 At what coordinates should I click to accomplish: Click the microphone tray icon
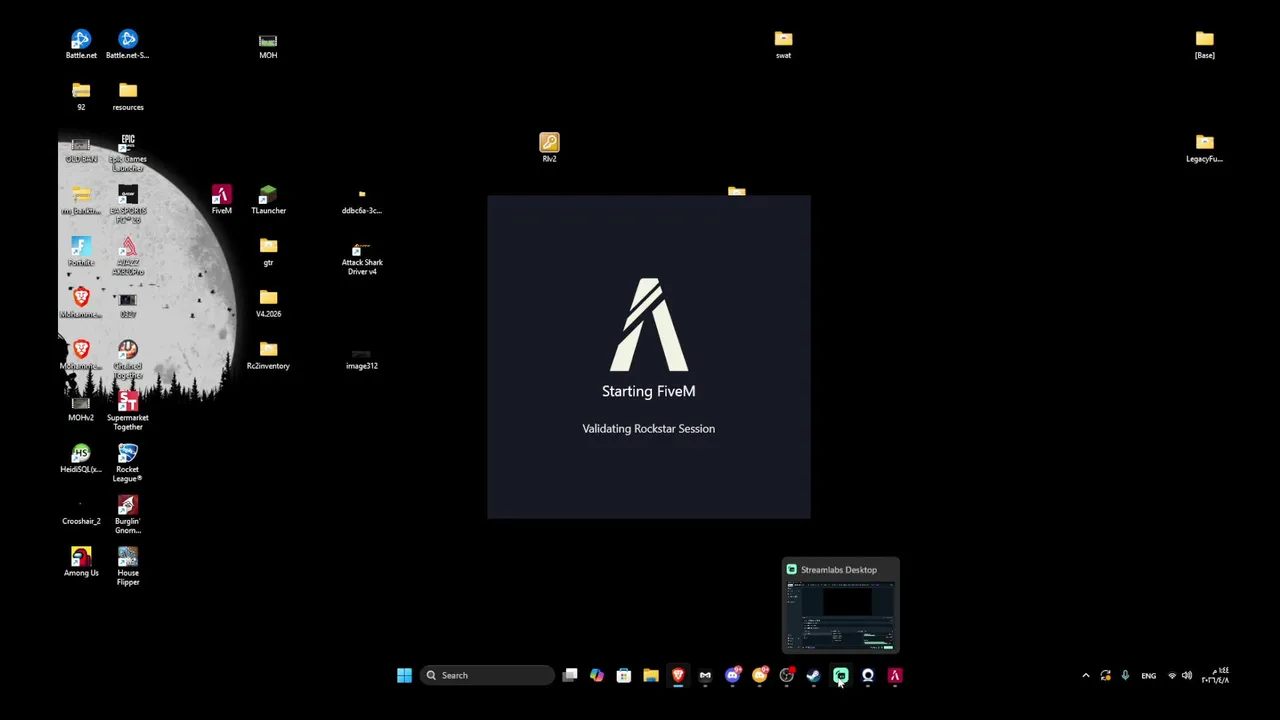(1125, 675)
